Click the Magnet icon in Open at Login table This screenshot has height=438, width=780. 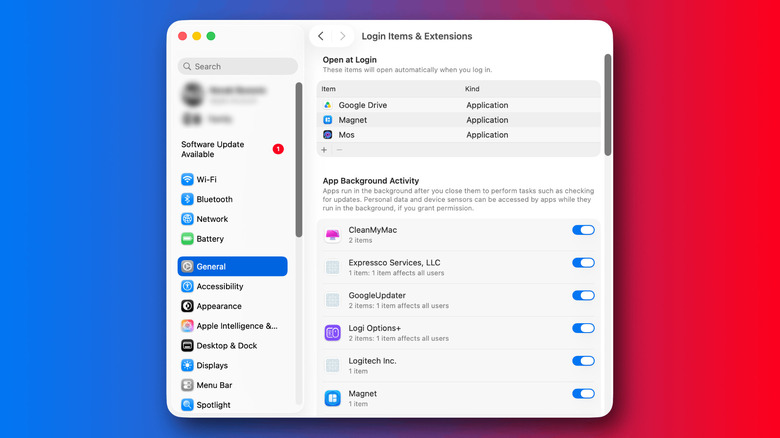pyautogui.click(x=328, y=120)
